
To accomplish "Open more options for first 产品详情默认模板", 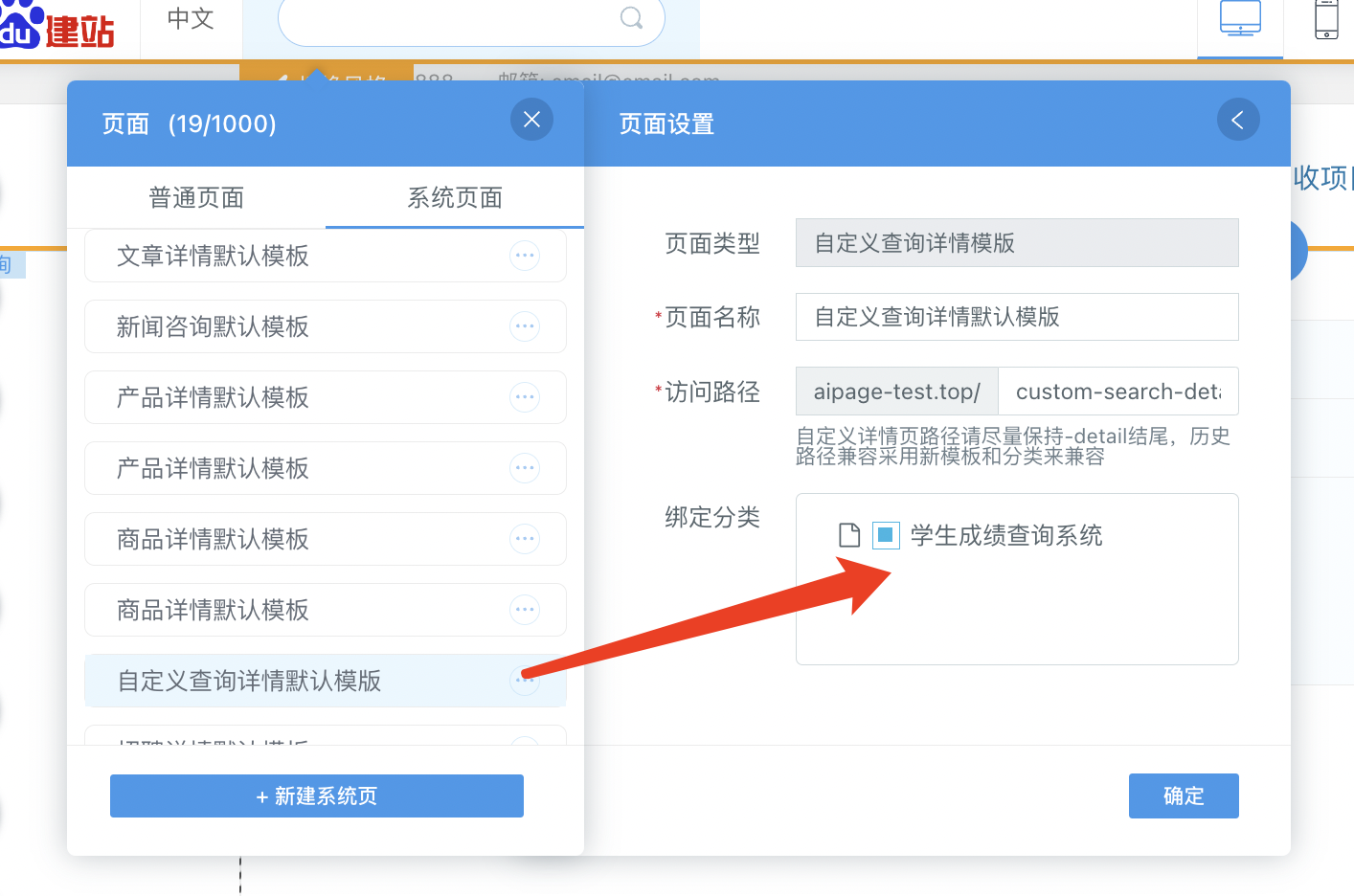I will 525,397.
